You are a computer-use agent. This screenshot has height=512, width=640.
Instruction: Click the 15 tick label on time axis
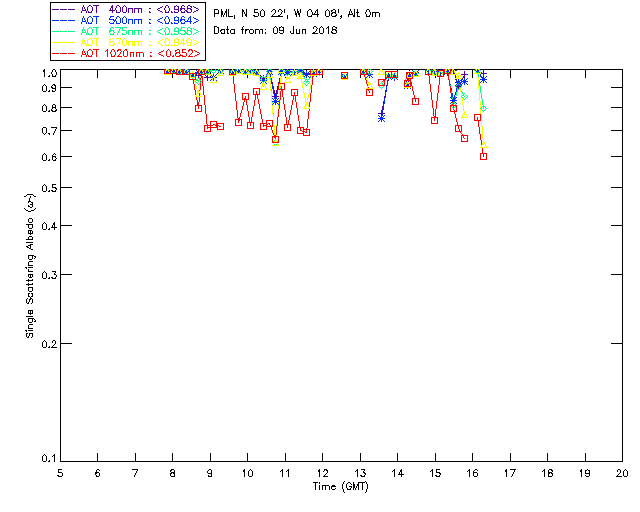(435, 473)
